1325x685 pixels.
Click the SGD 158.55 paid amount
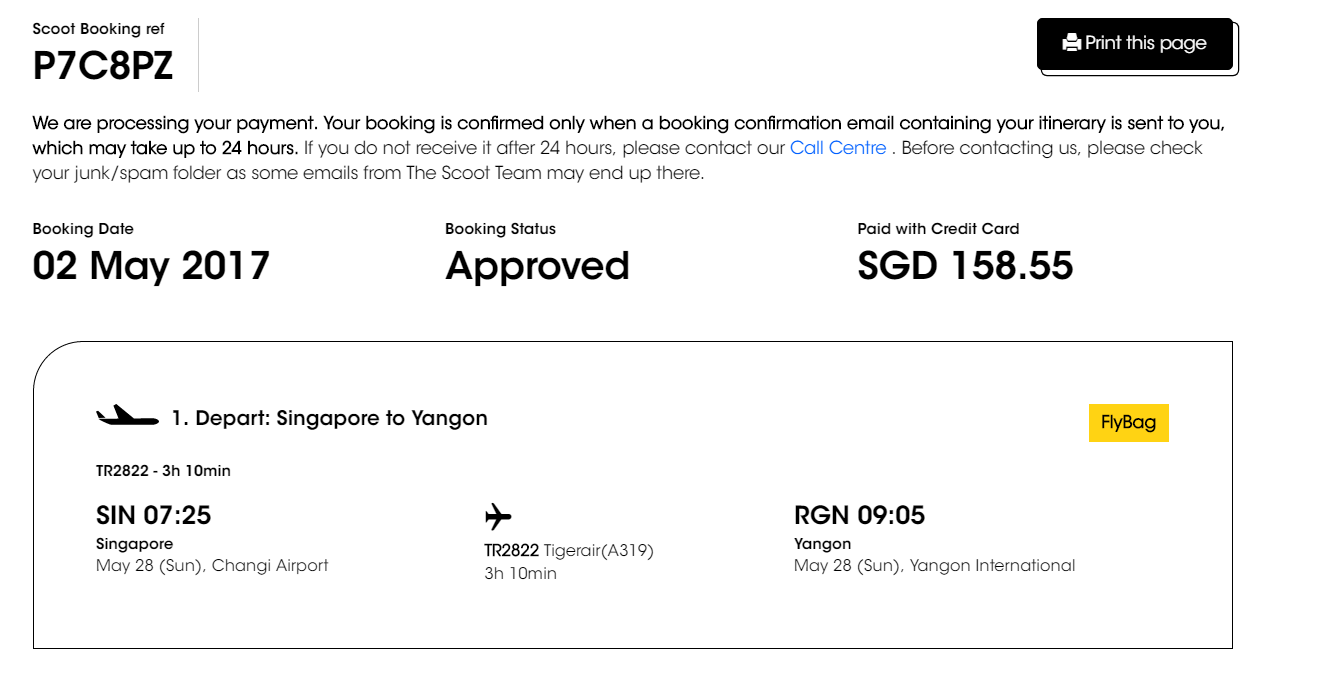point(965,266)
